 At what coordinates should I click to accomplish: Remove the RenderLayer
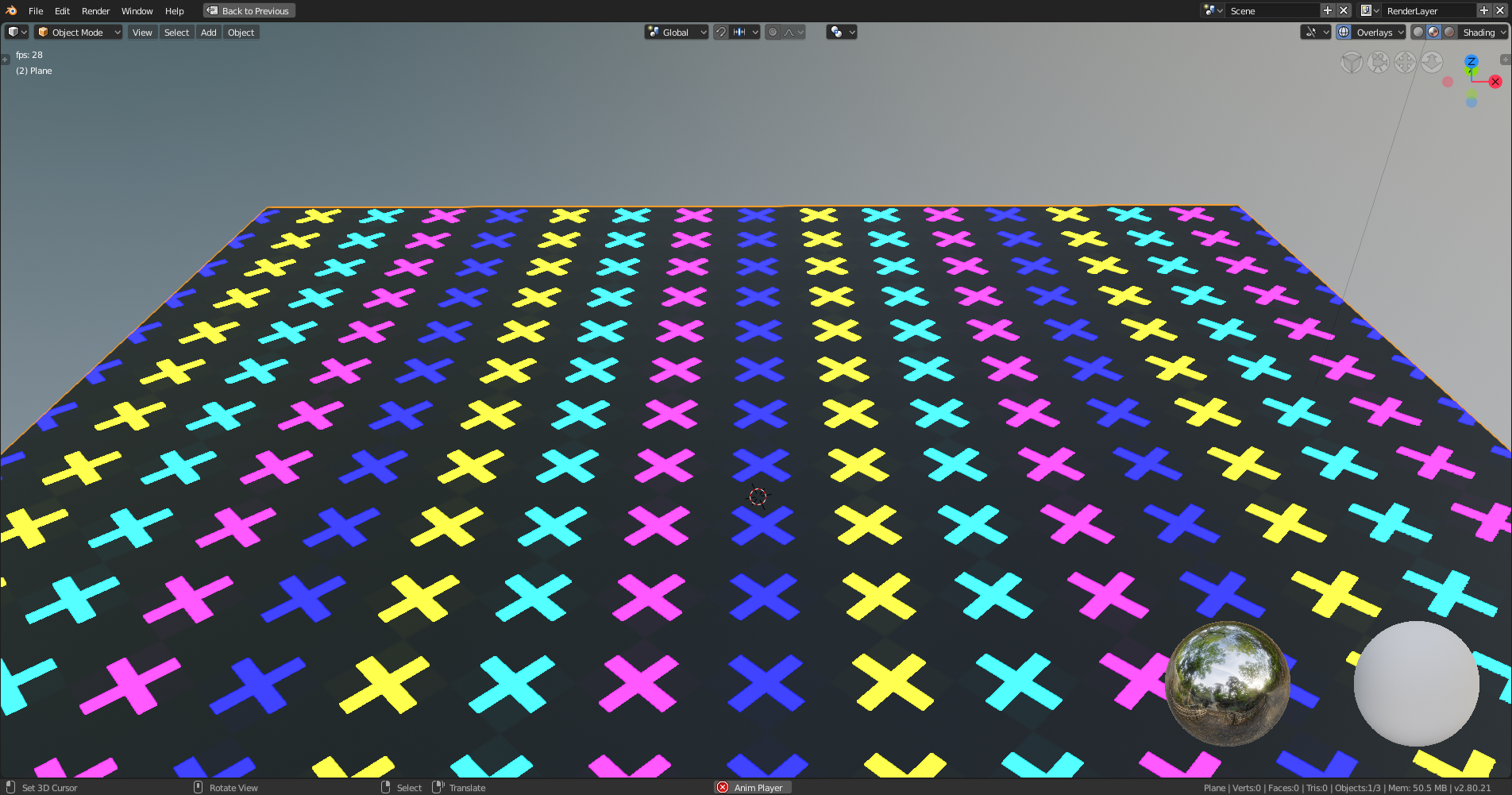click(x=1499, y=10)
